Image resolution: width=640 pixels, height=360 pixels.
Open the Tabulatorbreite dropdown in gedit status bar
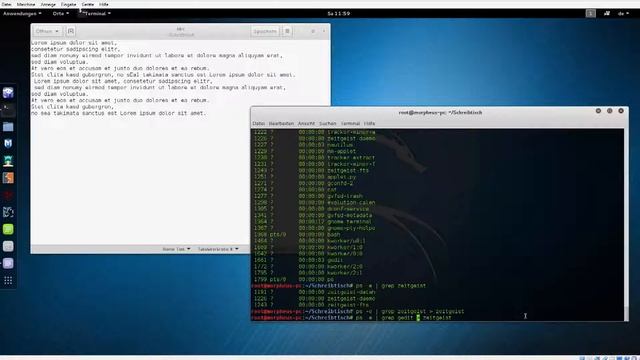[218, 249]
